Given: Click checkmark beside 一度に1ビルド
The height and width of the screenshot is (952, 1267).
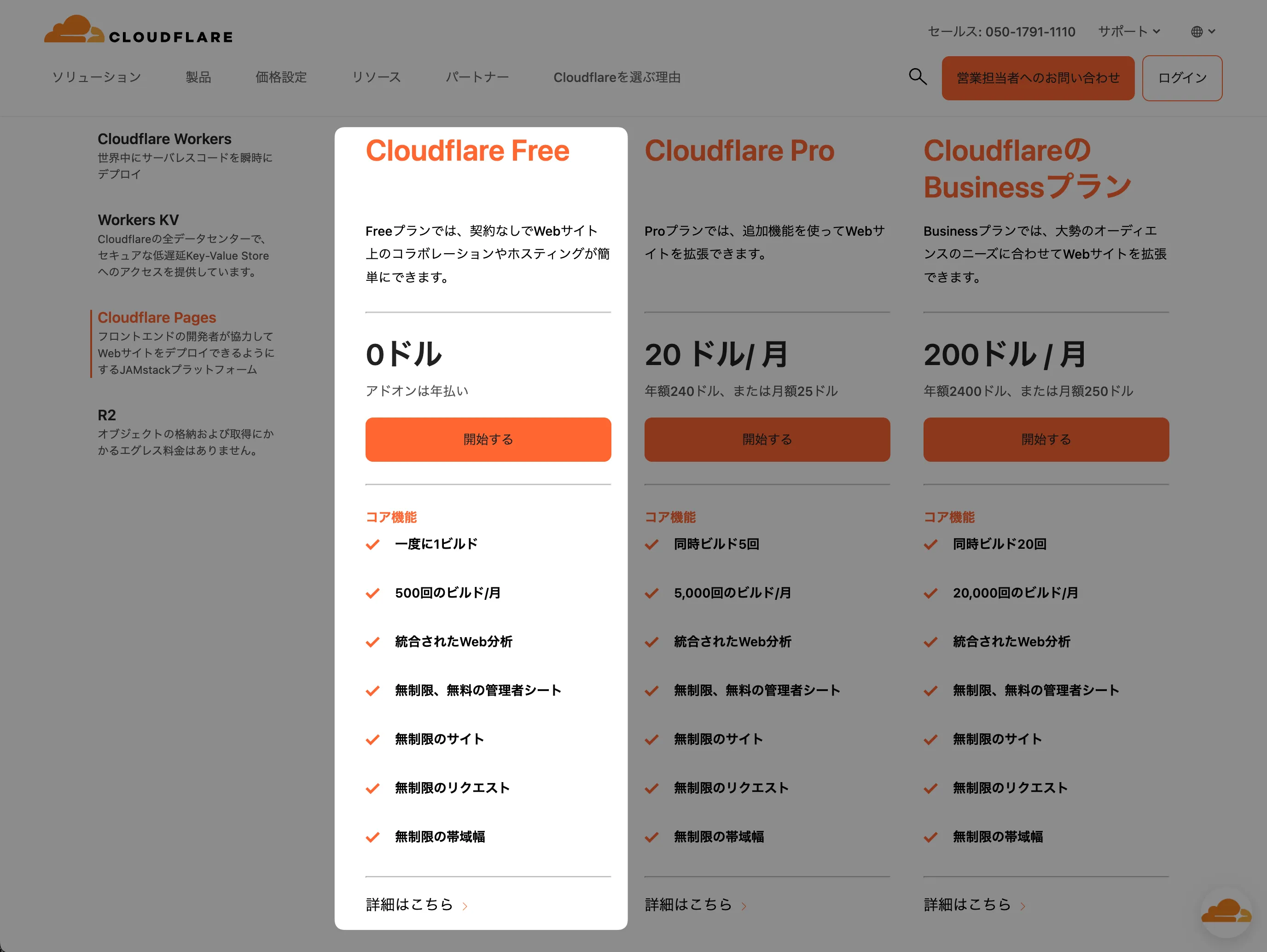Looking at the screenshot, I should [x=373, y=544].
